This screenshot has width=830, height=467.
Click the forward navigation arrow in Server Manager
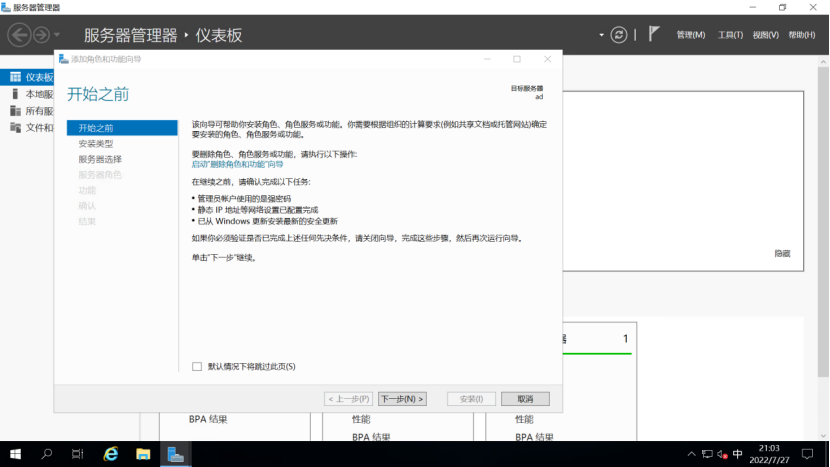pos(41,35)
